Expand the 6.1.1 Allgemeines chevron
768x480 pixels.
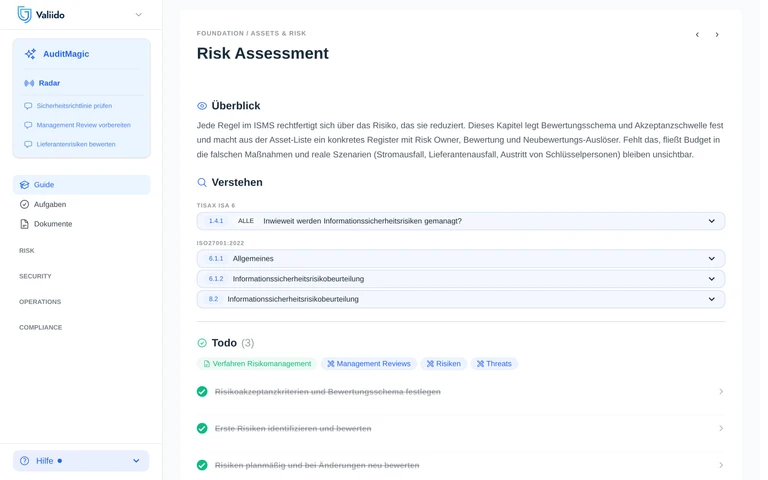[712, 259]
